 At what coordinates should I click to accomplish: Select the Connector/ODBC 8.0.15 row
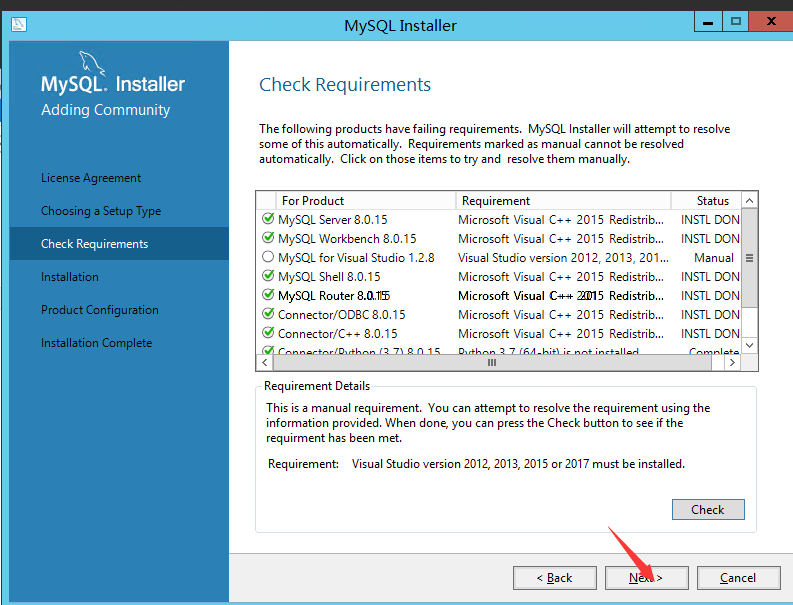(x=499, y=314)
